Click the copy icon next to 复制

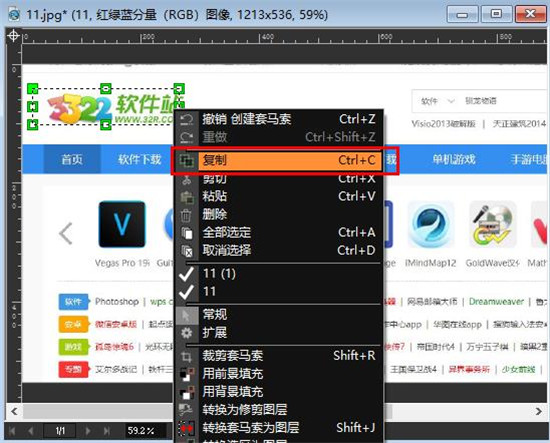click(x=186, y=161)
